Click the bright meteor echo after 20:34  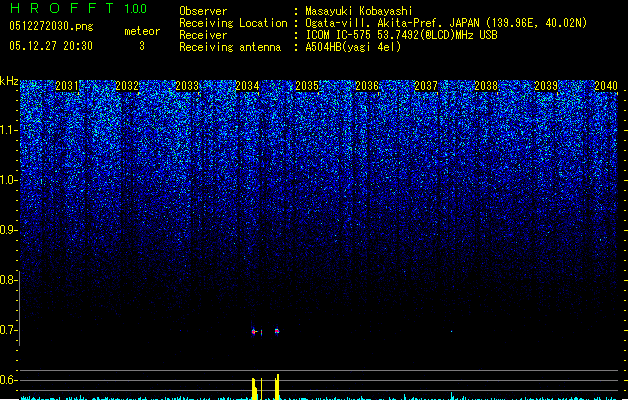coord(277,331)
